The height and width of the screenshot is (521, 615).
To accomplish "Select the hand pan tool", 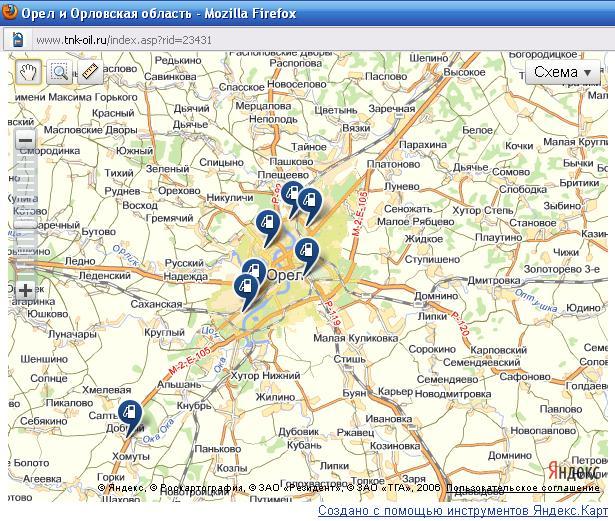I will click(29, 72).
